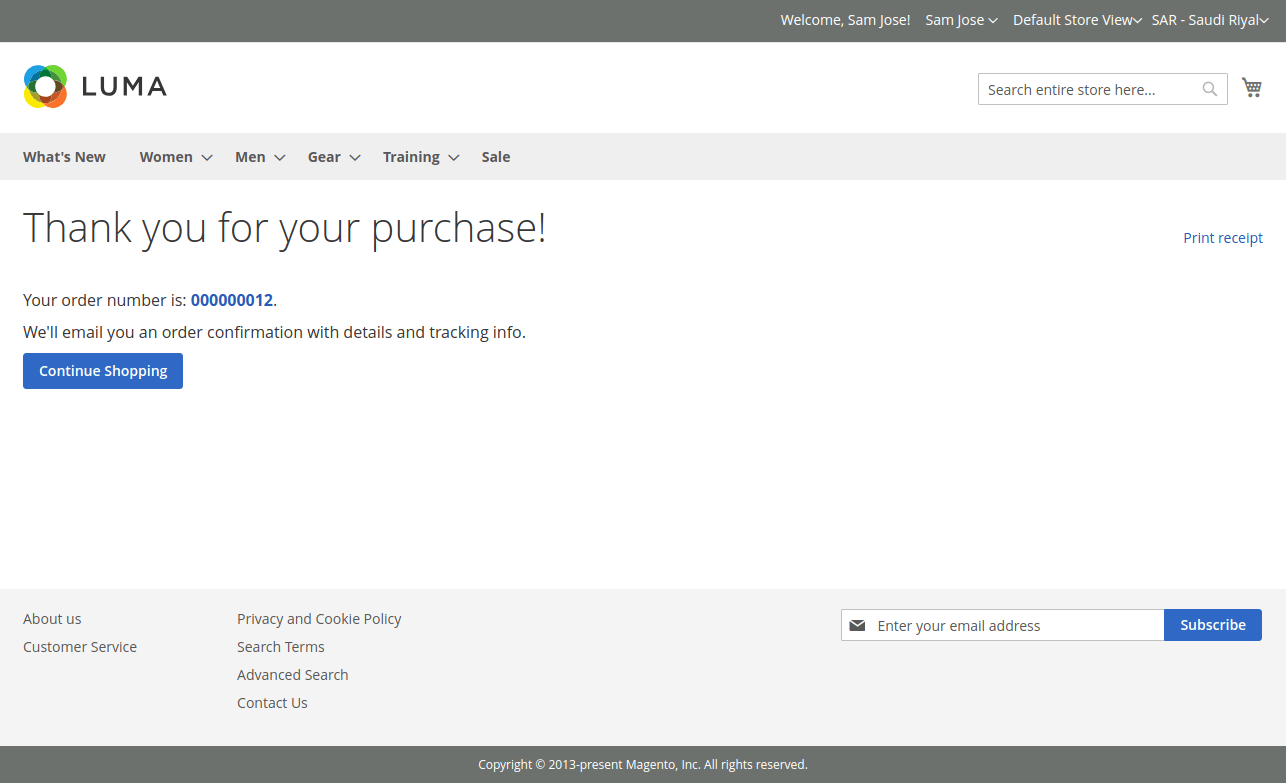Focus the newsletter email address field

1003,625
